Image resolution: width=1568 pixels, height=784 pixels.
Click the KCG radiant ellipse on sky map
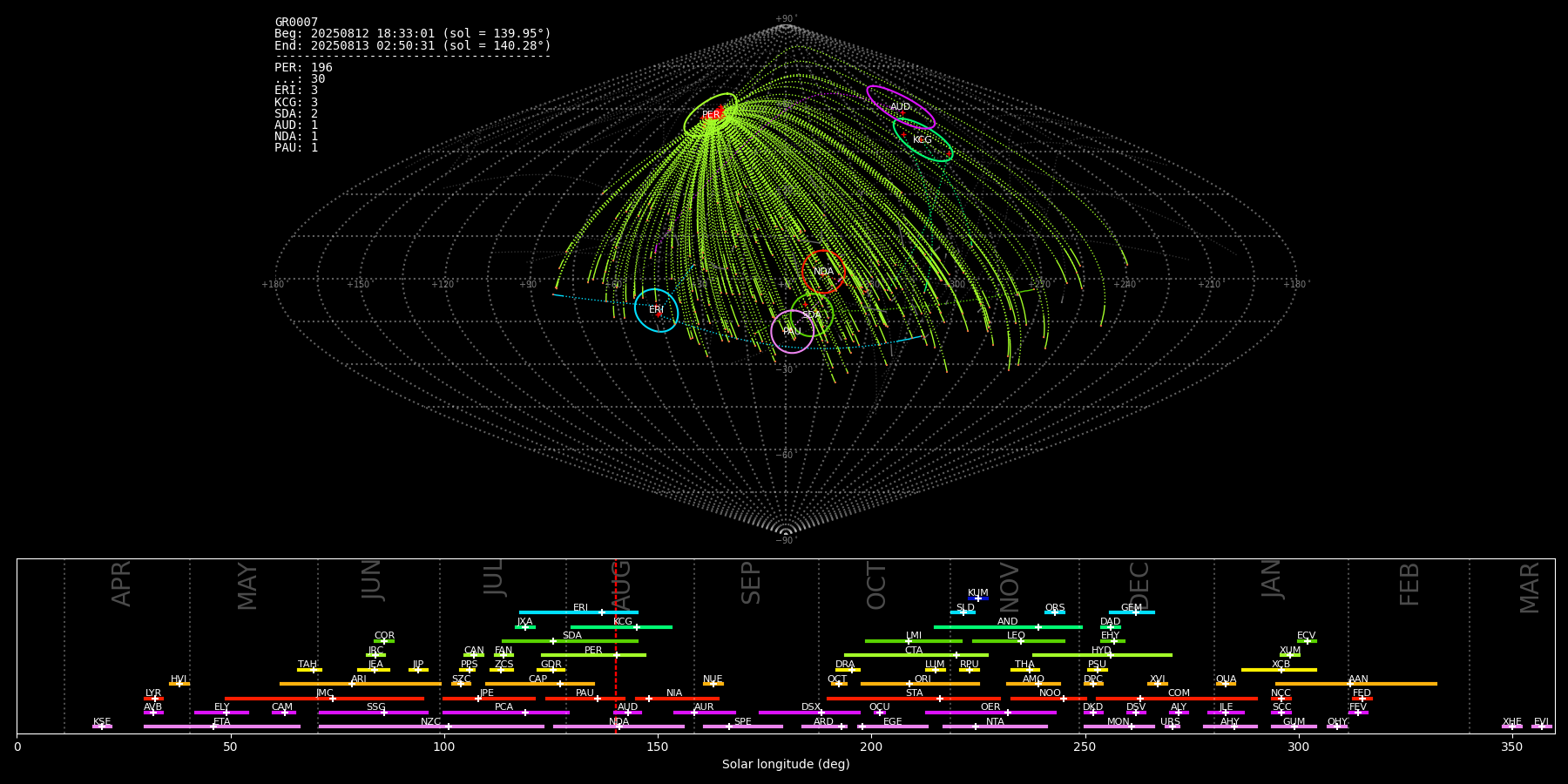pyautogui.click(x=923, y=139)
